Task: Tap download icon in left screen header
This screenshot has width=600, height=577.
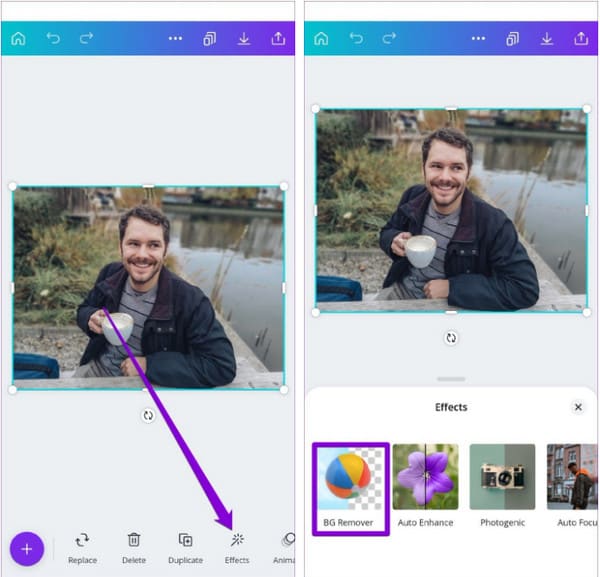Action: point(244,39)
